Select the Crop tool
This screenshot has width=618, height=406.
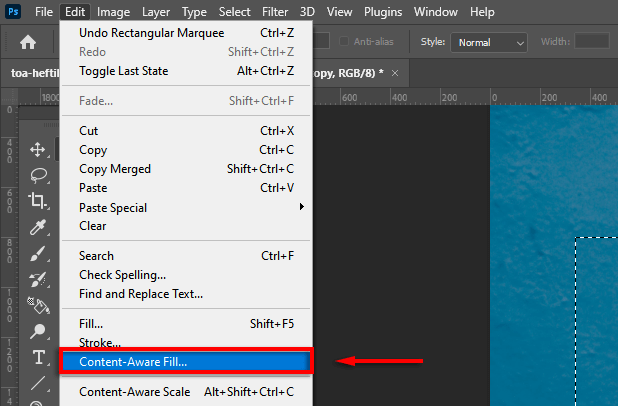pyautogui.click(x=37, y=201)
